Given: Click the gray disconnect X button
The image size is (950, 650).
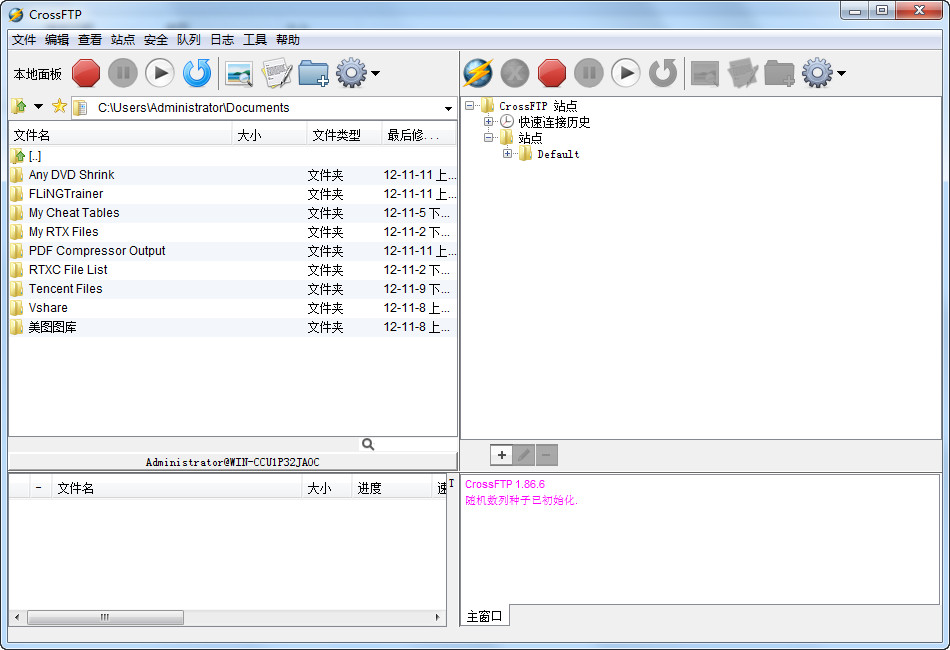Looking at the screenshot, I should (515, 73).
